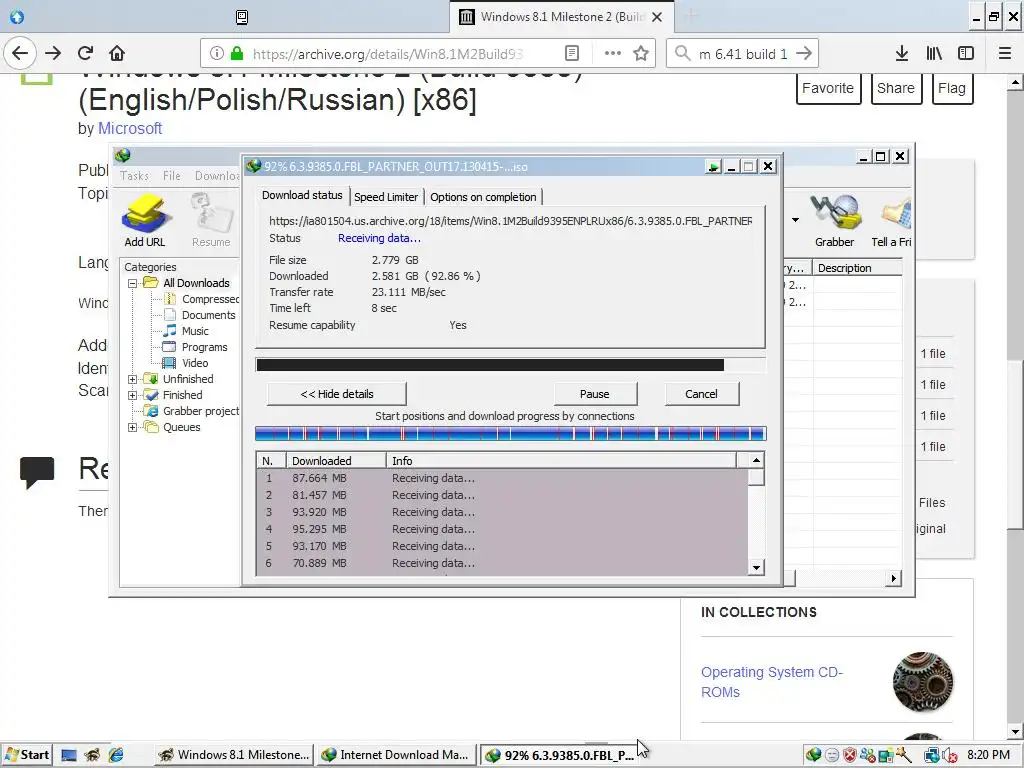The width and height of the screenshot is (1024, 768).
Task: Open the dropdown arrow left of Grabber
Action: click(795, 219)
